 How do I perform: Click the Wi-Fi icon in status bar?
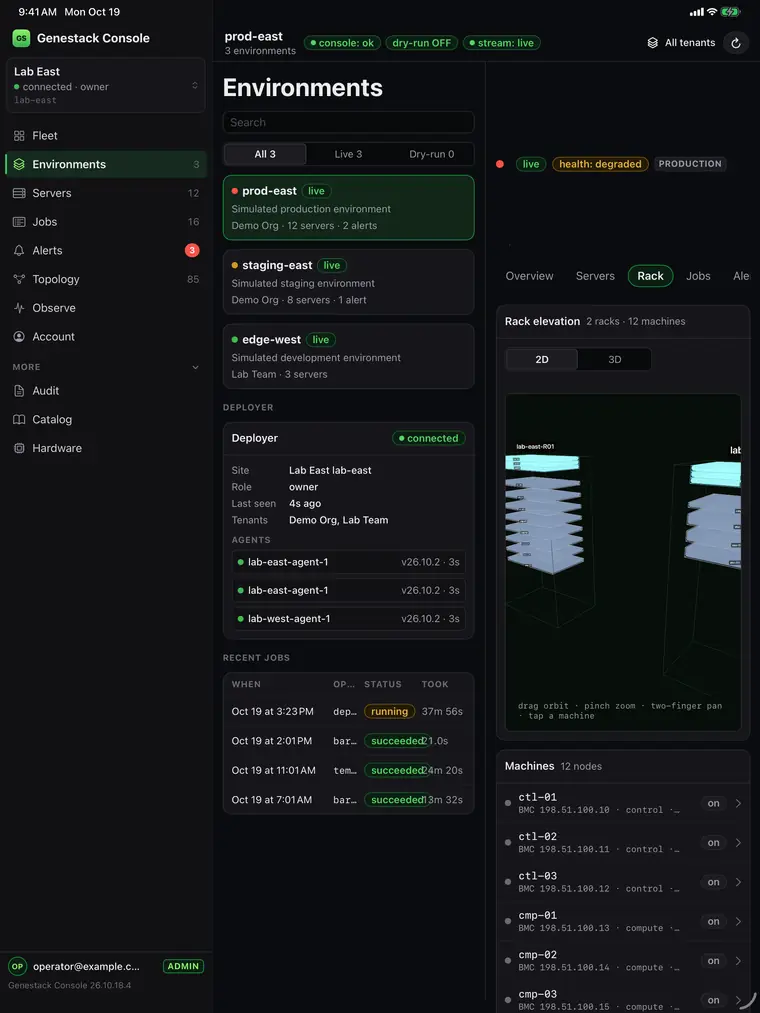click(712, 12)
